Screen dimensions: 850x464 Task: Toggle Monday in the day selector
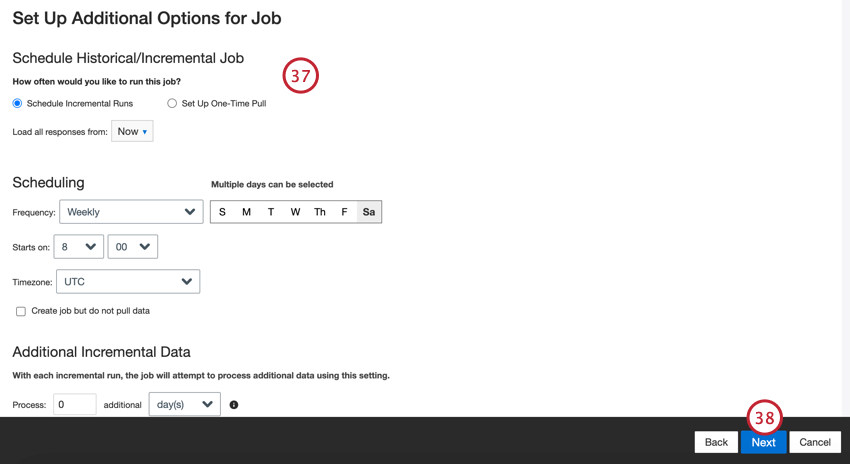[x=246, y=212]
